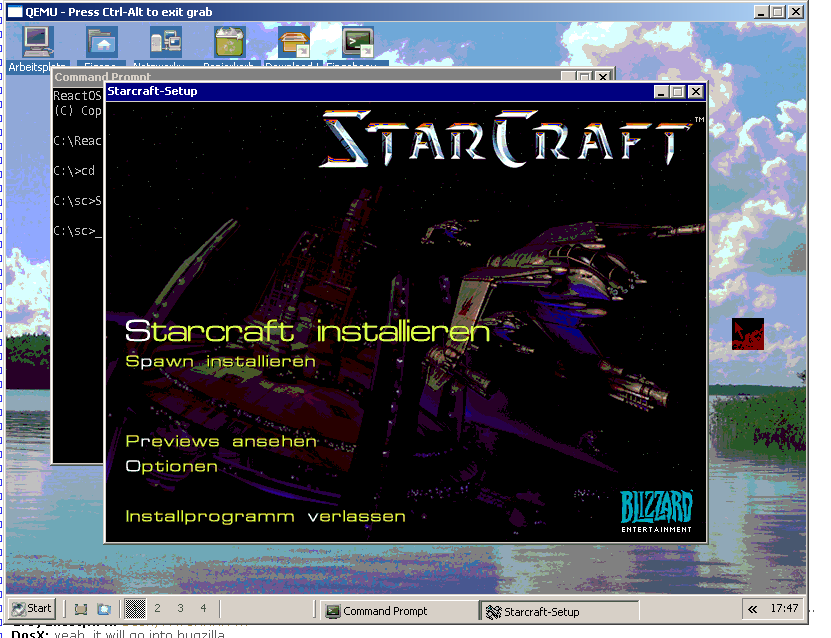Switch to virtual desktop 3
Viewport: 831px width, 638px height.
[x=181, y=608]
